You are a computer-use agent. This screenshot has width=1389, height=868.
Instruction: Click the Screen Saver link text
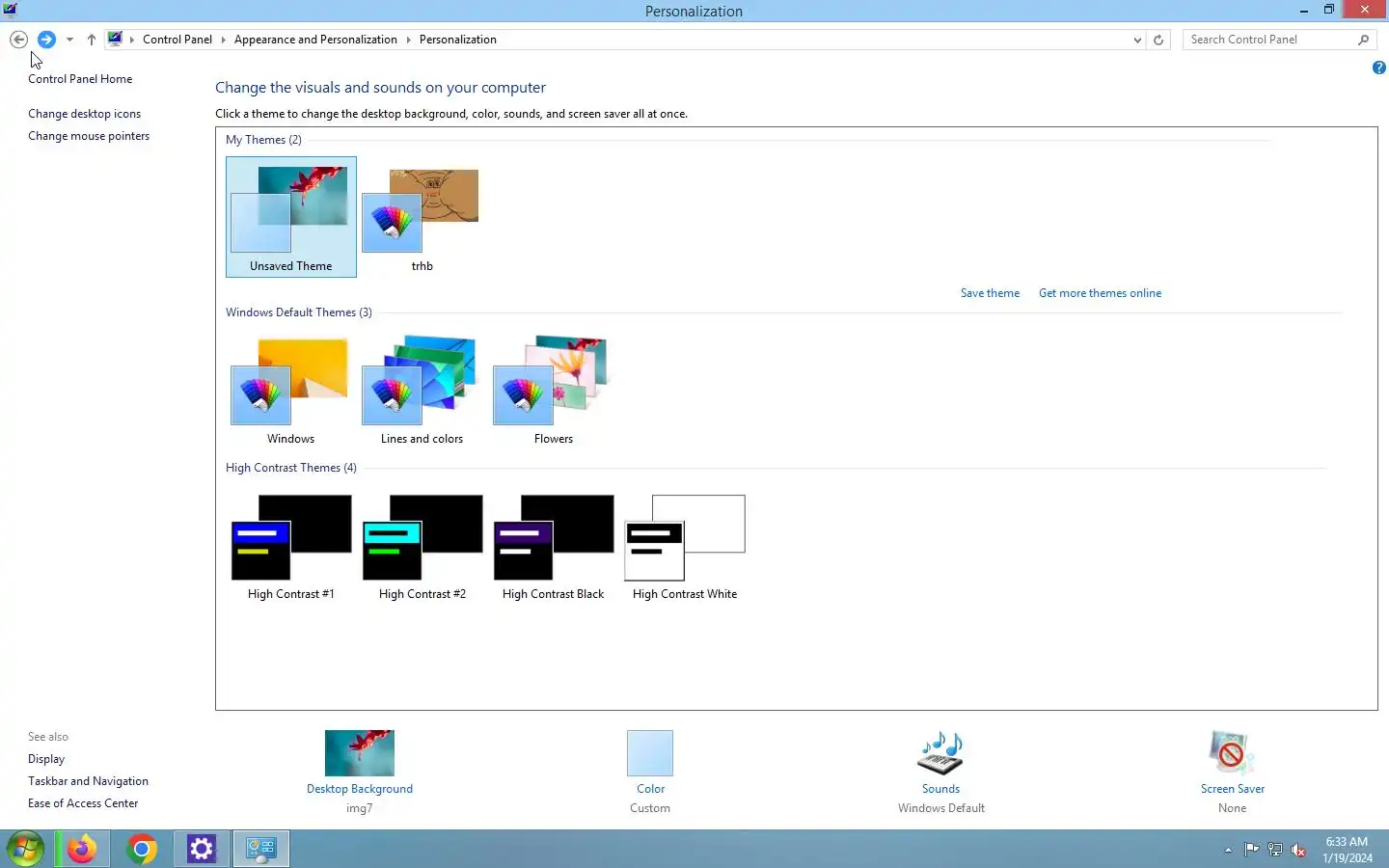pos(1232,789)
